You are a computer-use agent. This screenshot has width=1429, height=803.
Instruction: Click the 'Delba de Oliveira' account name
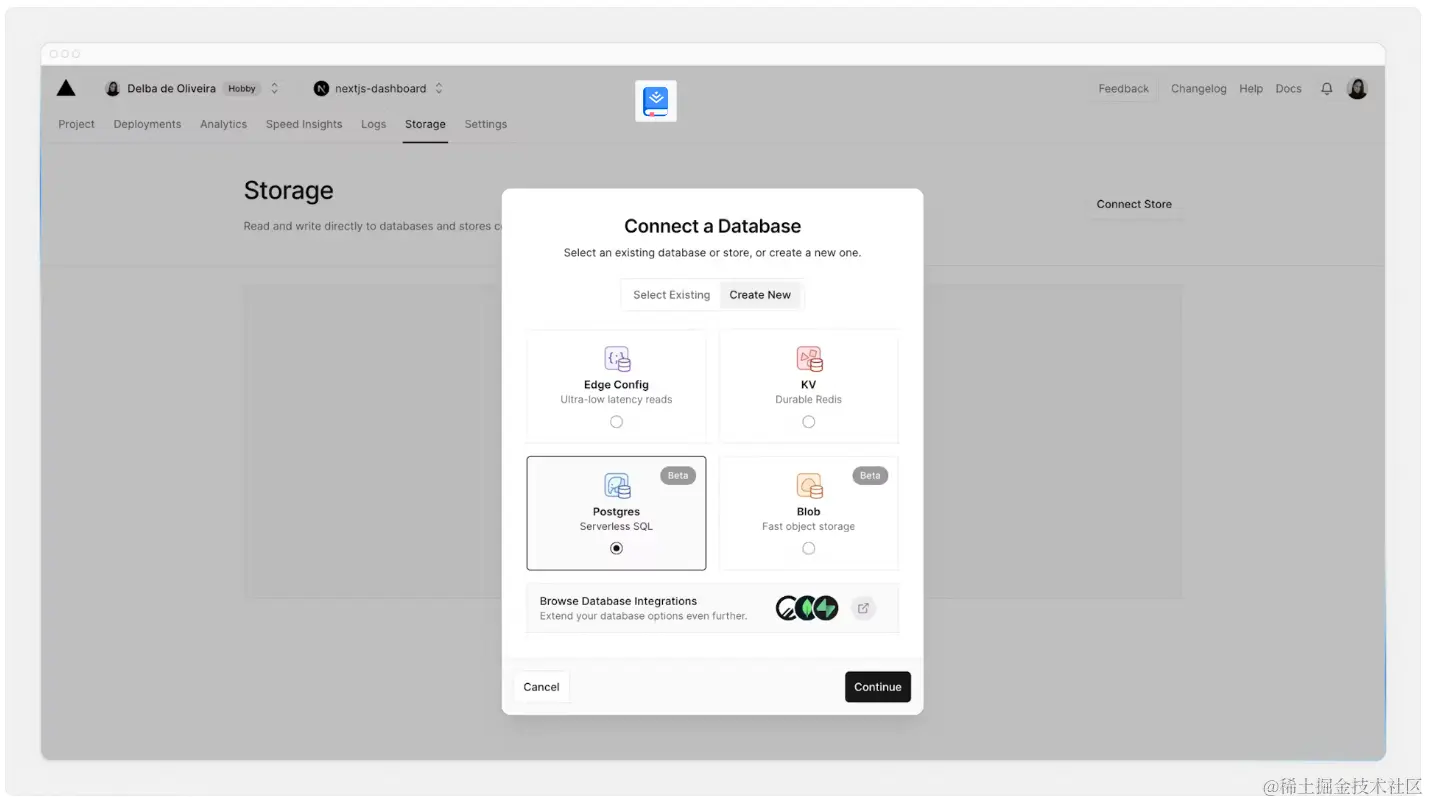click(x=171, y=88)
